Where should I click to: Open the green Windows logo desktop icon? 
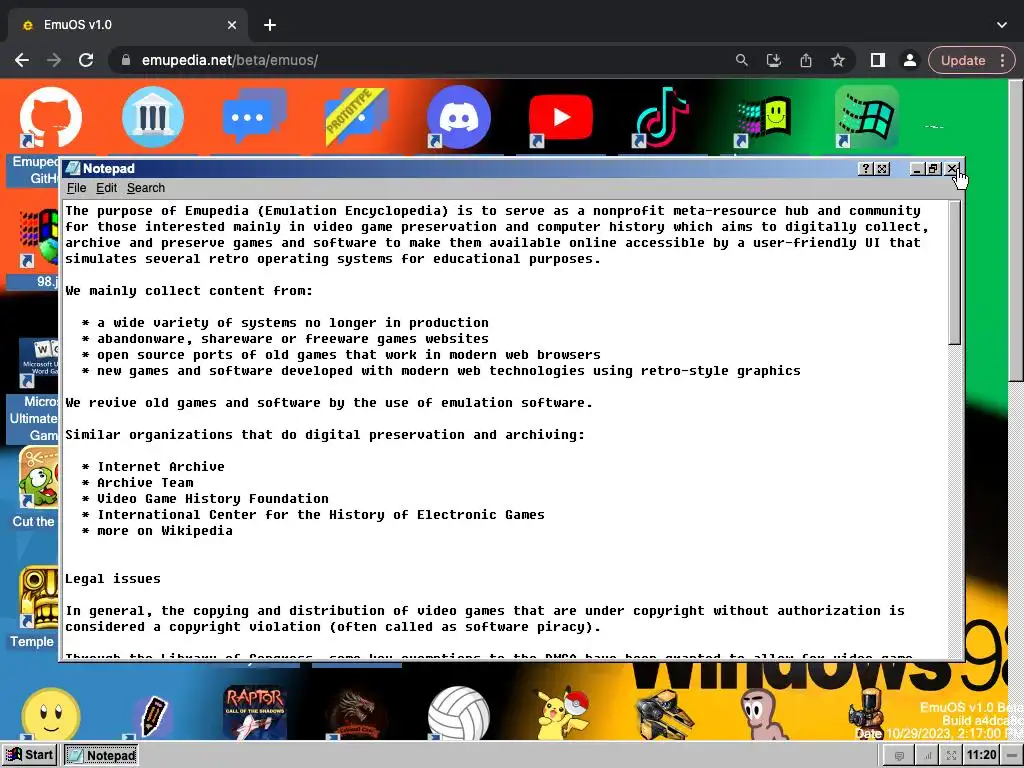867,118
